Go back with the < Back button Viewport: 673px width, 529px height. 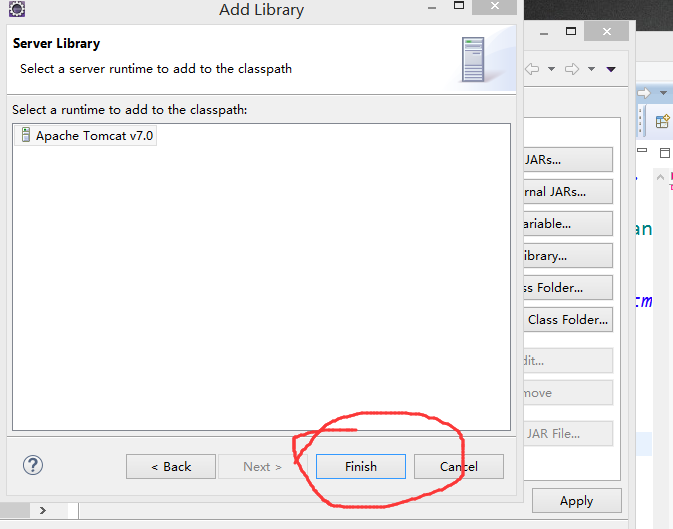point(171,466)
